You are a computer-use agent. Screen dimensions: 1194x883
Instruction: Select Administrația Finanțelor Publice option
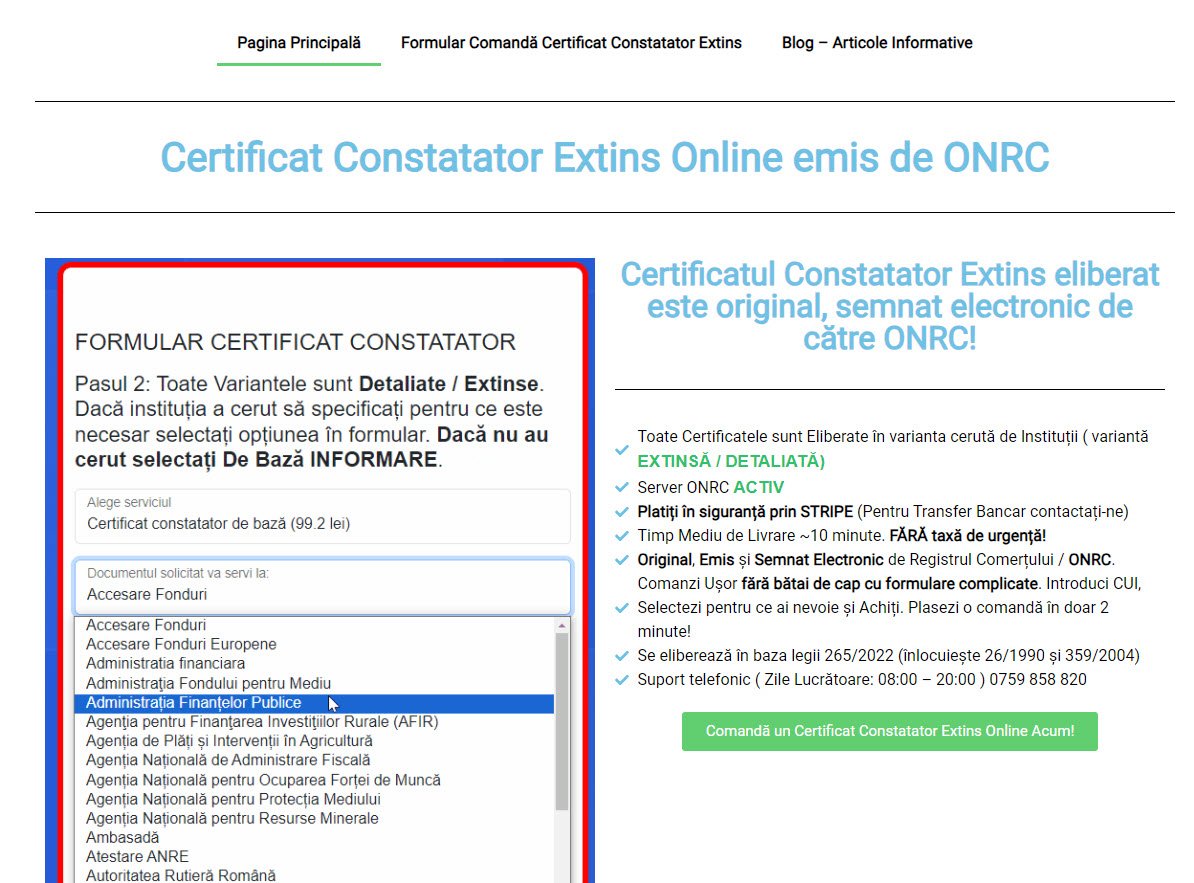(x=314, y=703)
